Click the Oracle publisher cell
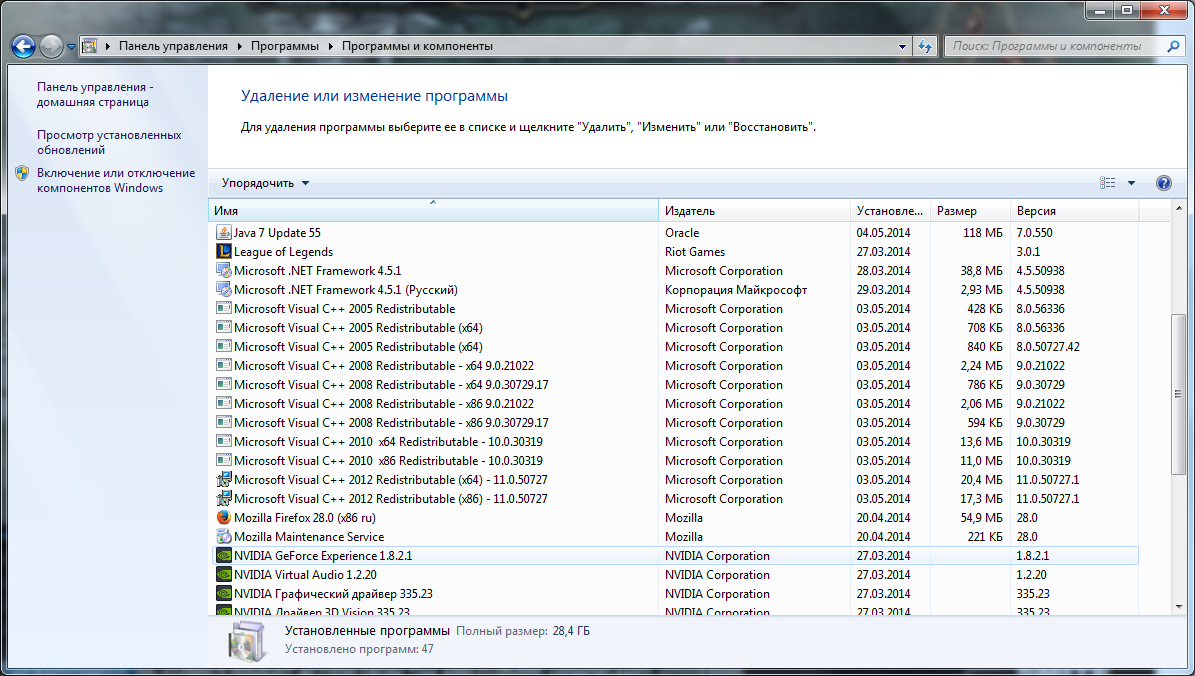The width and height of the screenshot is (1195, 676). [x=681, y=232]
